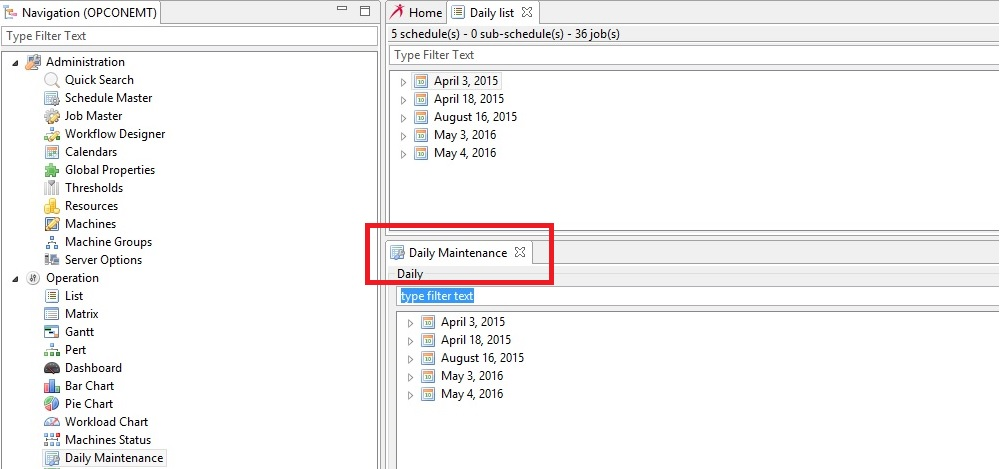Collapse the Administration tree node
This screenshot has height=469, width=1001.
coord(15,63)
